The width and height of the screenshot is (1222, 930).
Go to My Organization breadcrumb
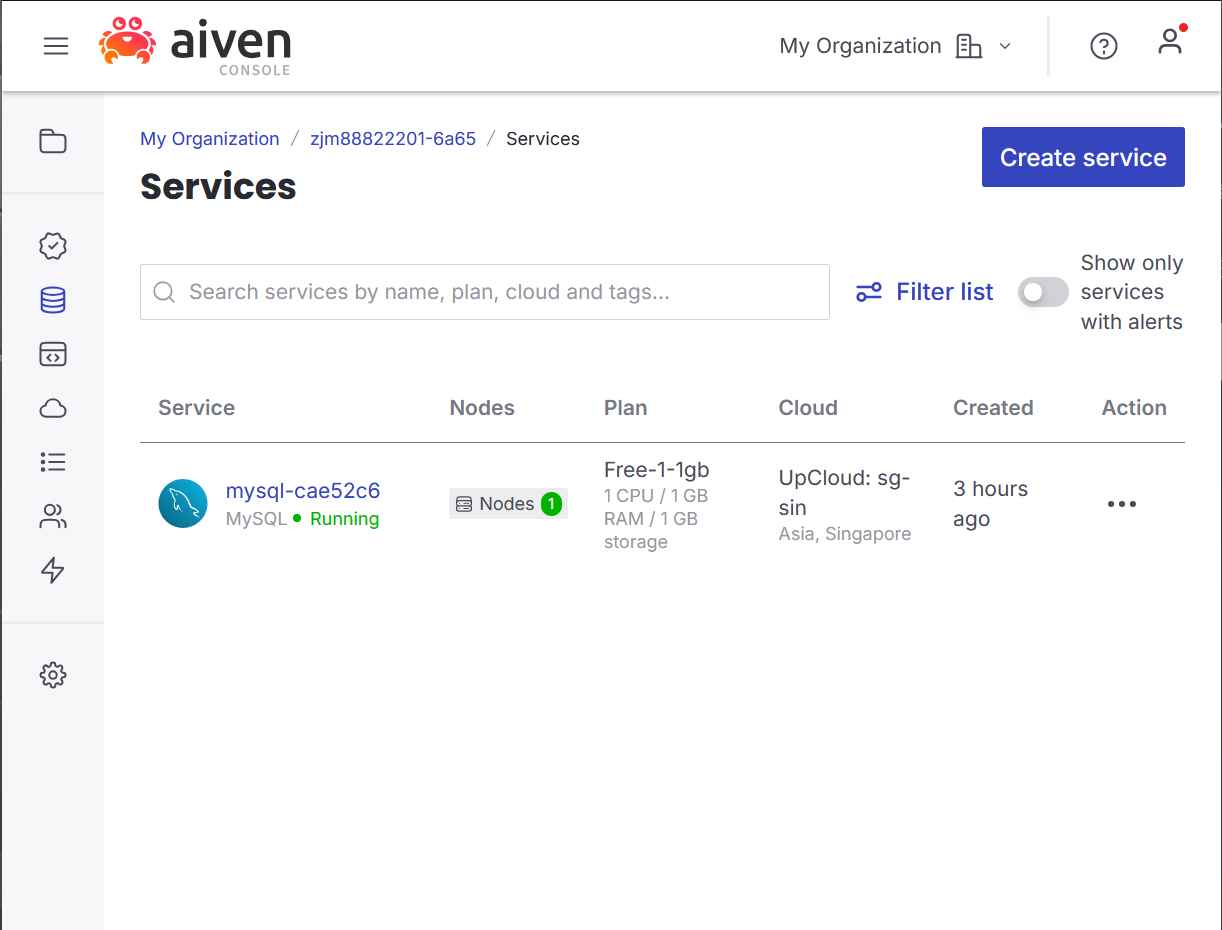(x=210, y=139)
